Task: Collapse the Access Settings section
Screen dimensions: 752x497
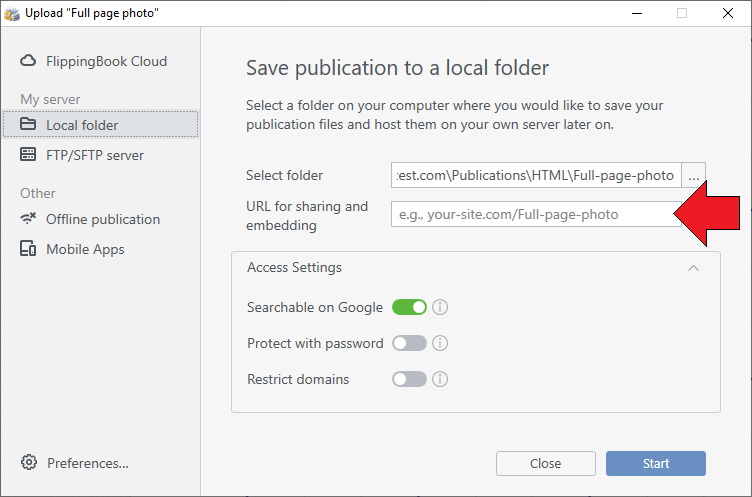Action: coord(693,268)
